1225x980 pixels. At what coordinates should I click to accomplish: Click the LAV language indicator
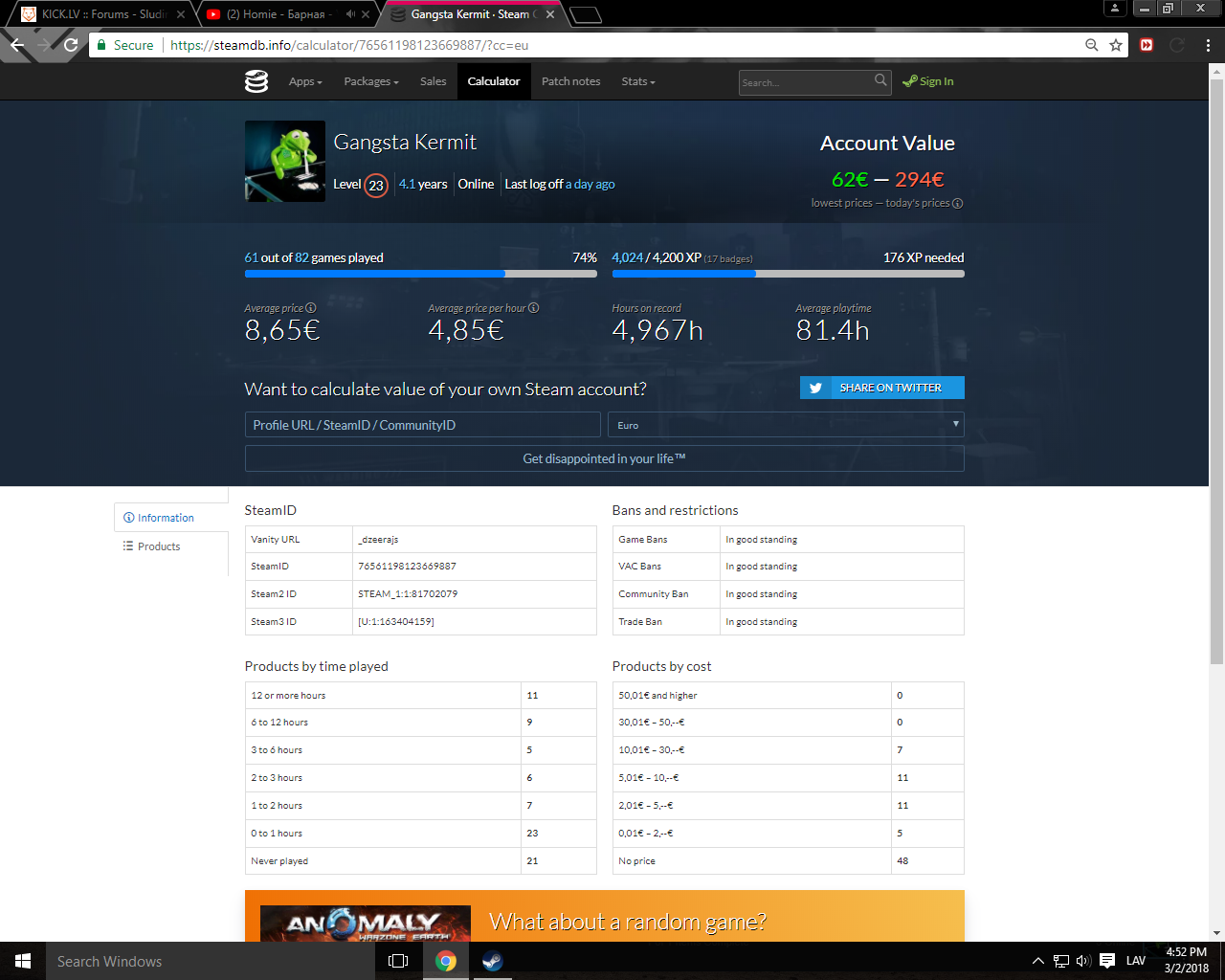point(1136,961)
